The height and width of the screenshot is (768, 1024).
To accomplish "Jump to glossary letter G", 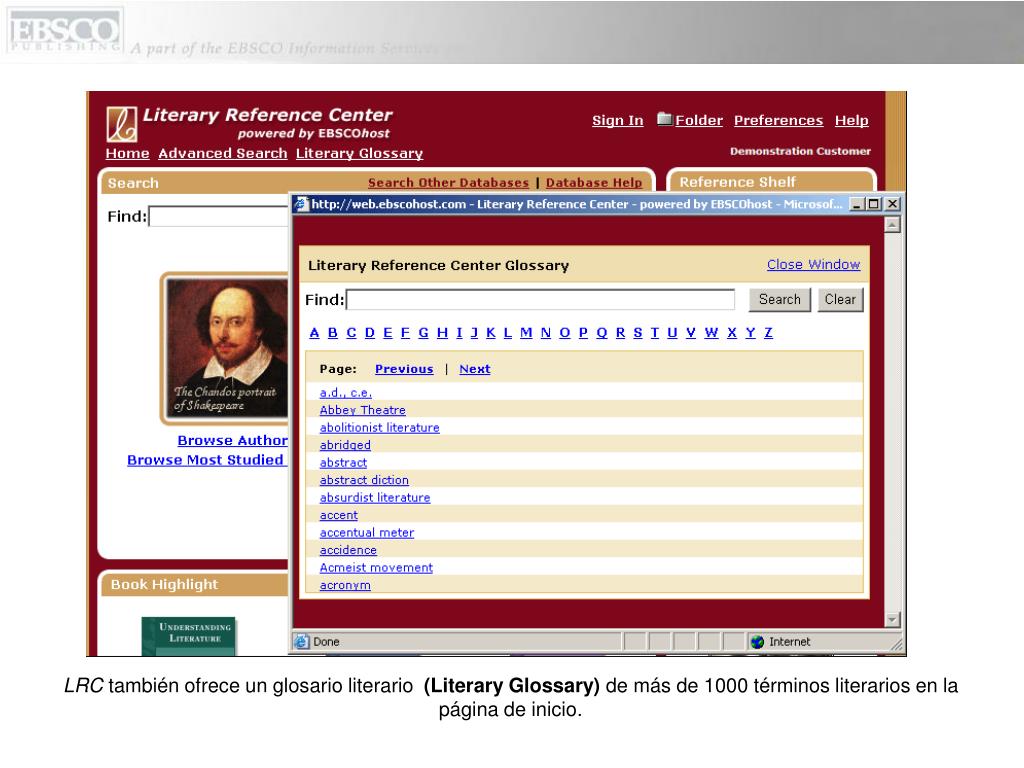I will tap(423, 333).
